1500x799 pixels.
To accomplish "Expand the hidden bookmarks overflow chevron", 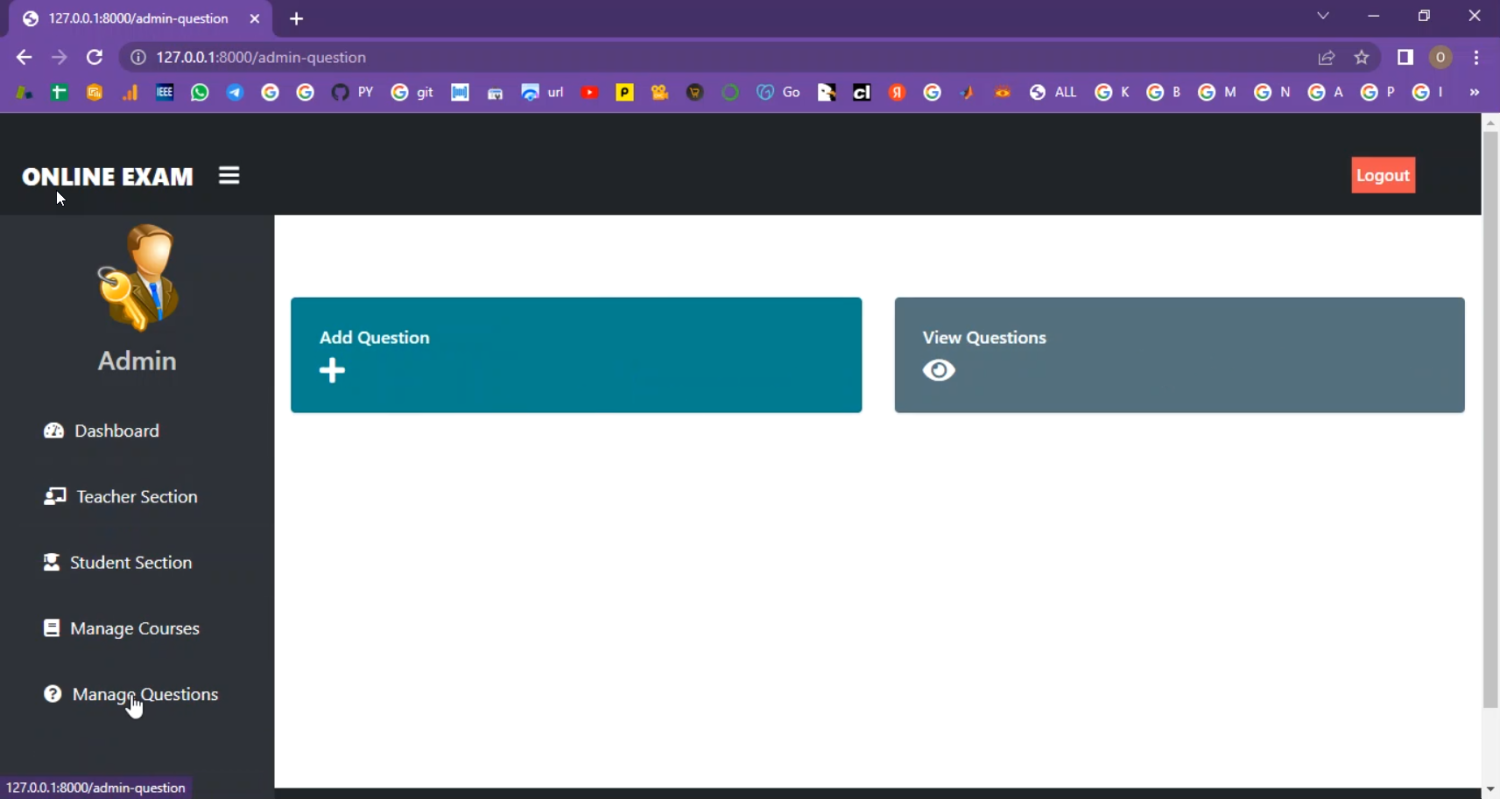I will (x=1474, y=93).
